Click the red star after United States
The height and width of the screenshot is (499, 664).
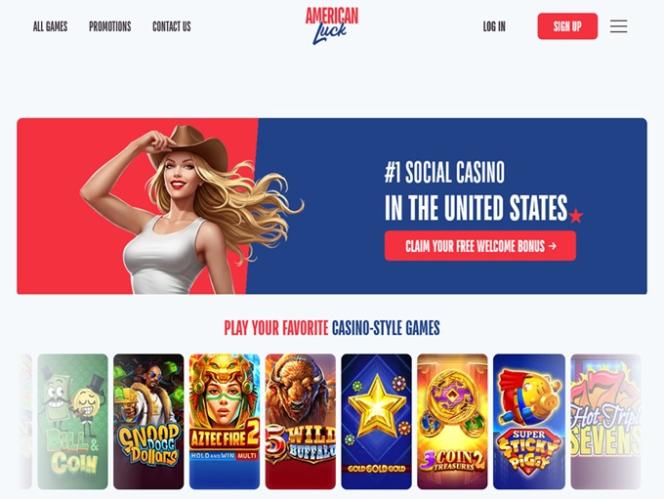(x=575, y=216)
